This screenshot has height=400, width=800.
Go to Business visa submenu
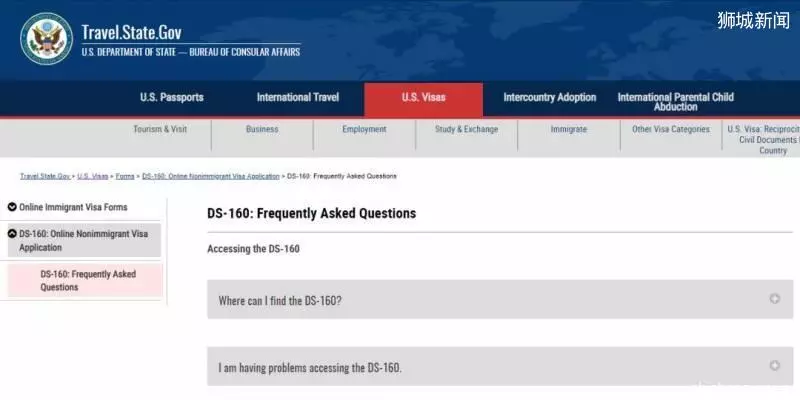click(262, 130)
